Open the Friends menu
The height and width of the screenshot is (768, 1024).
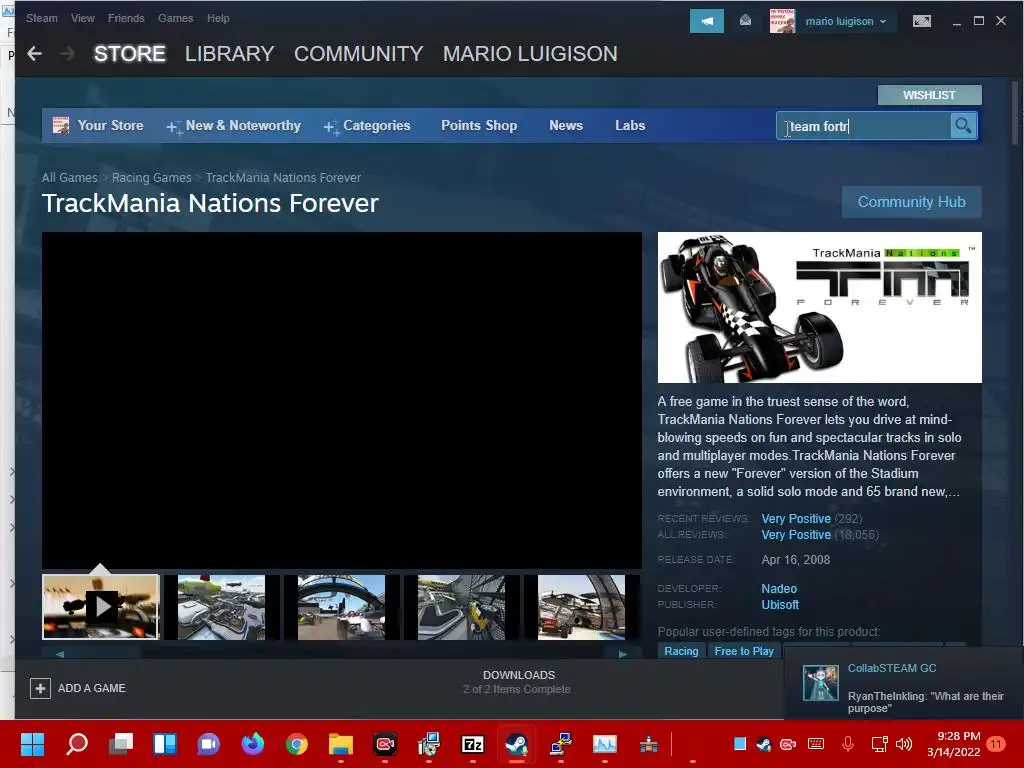126,18
